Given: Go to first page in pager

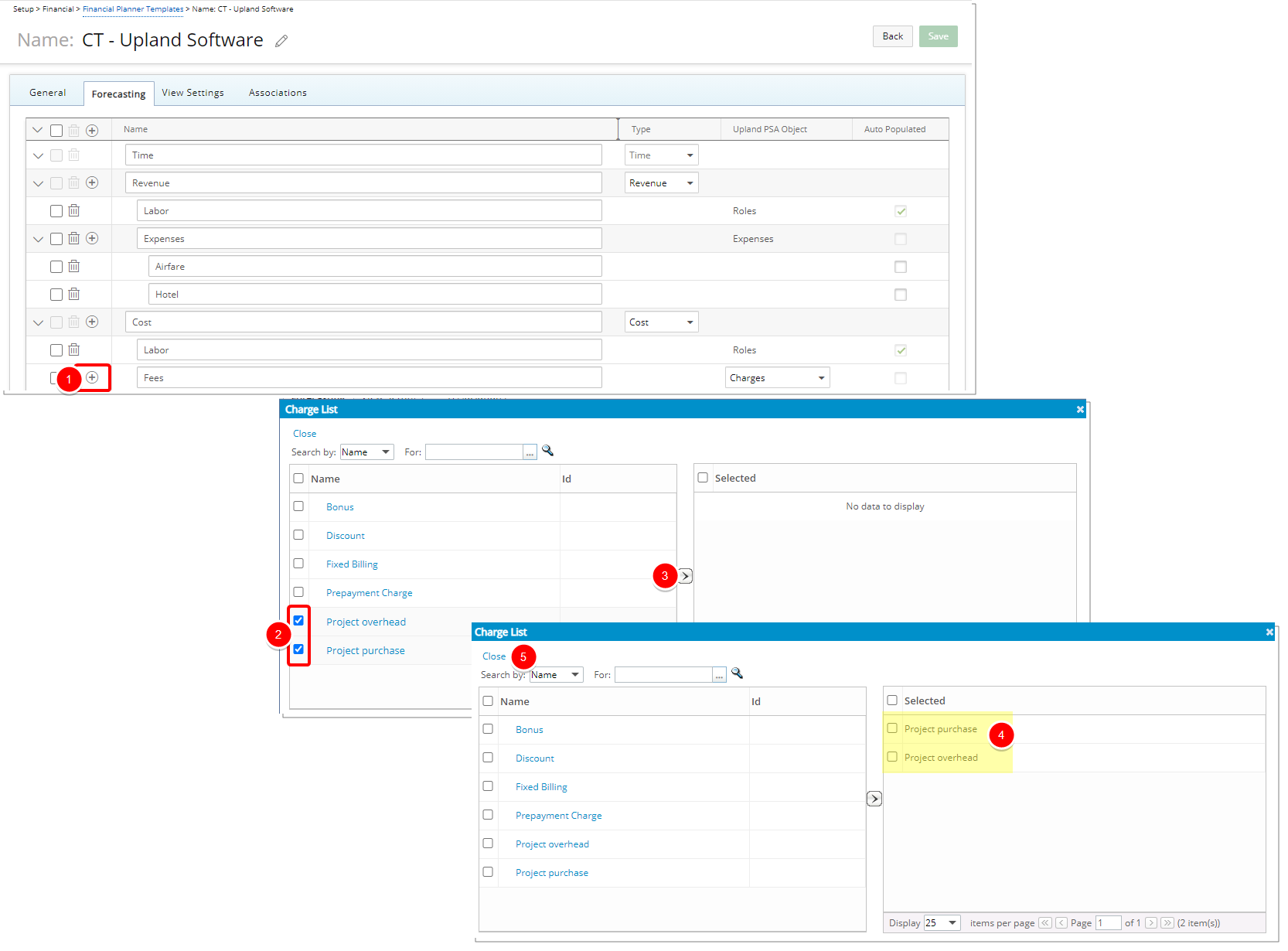Looking at the screenshot, I should [x=1045, y=923].
